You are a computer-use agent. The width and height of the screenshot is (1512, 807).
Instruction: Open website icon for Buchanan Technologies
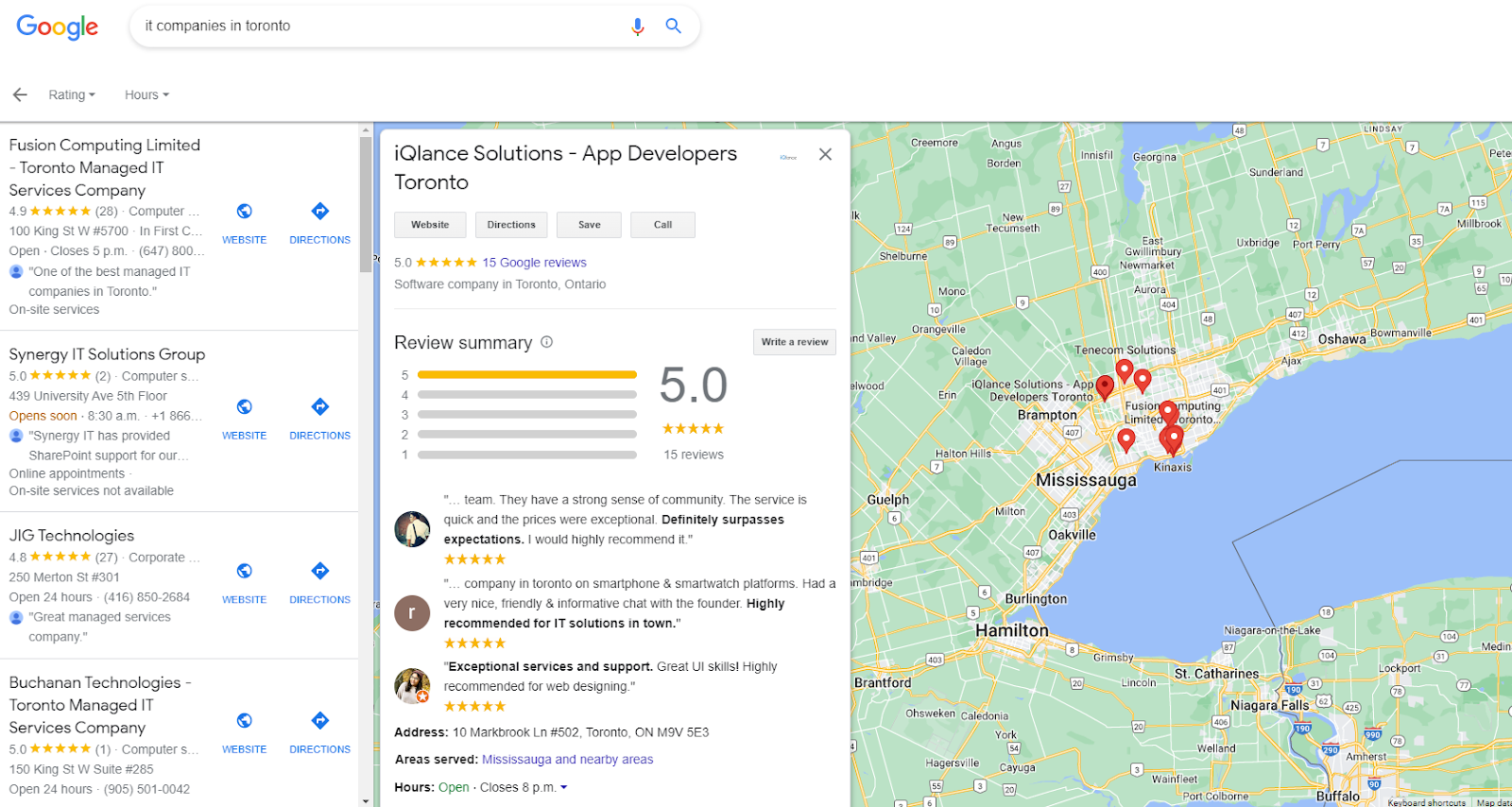[x=244, y=720]
